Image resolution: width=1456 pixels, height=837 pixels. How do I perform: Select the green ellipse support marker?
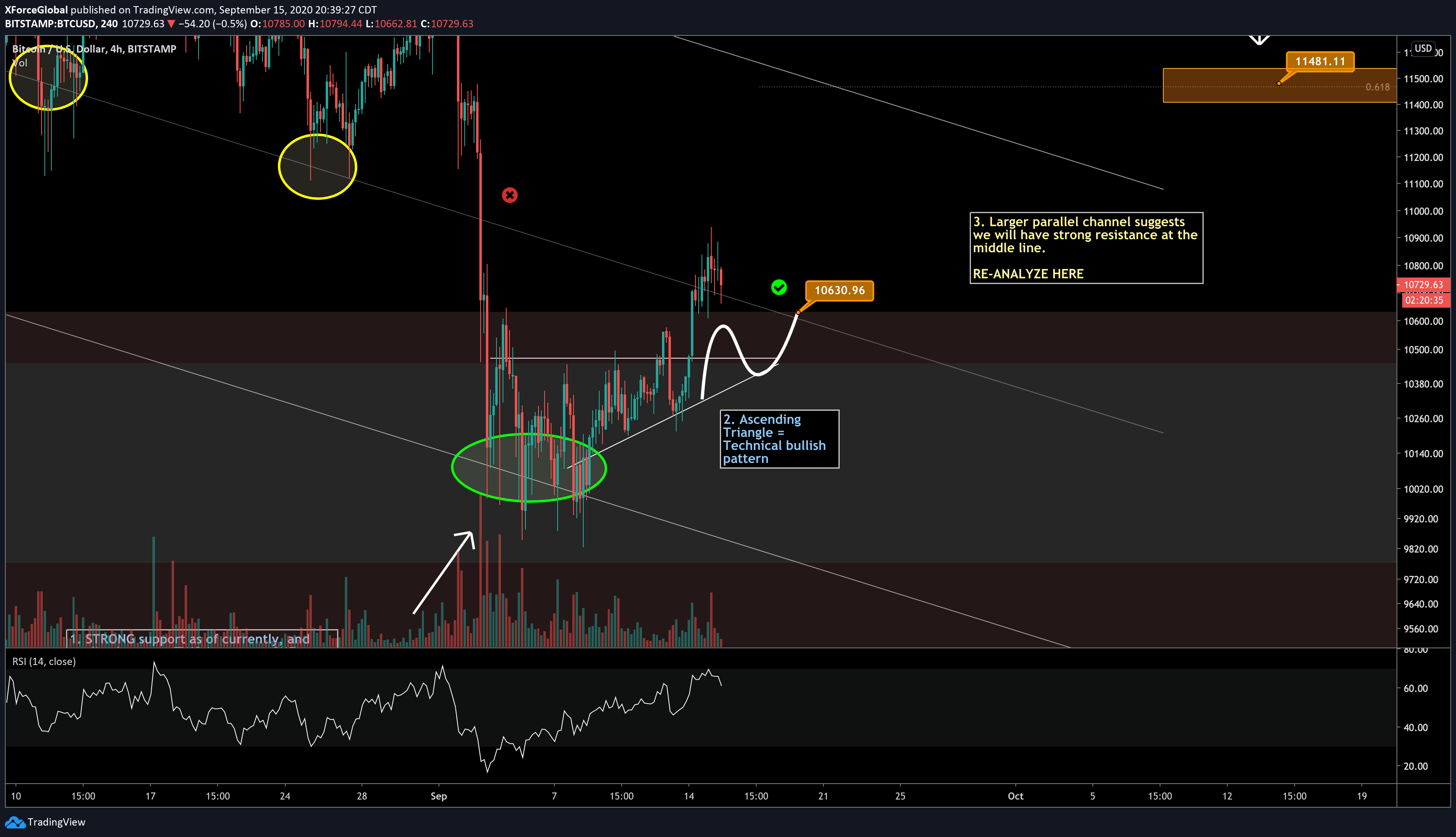click(x=529, y=468)
